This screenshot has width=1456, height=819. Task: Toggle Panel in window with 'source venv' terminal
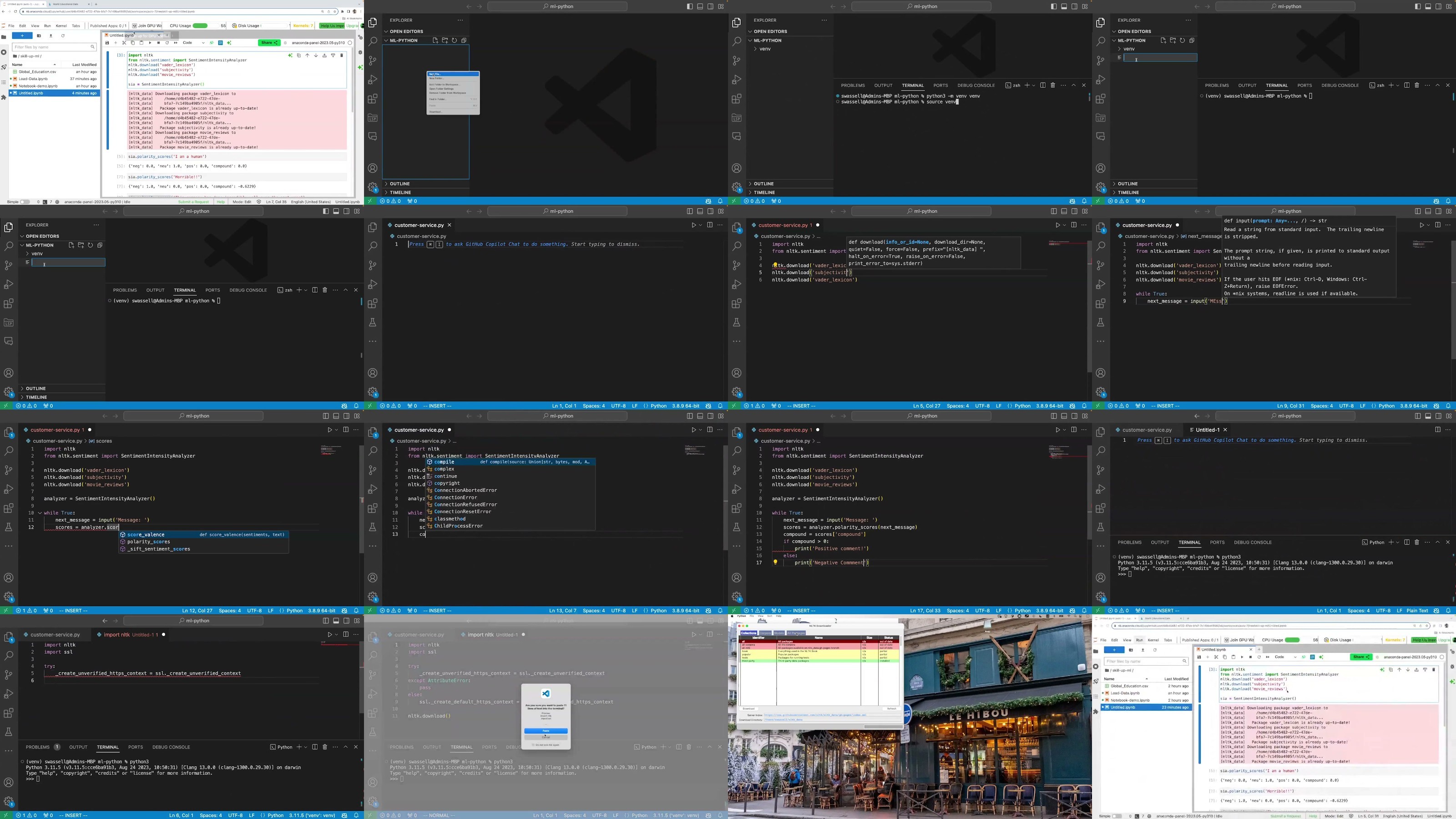[x=1064, y=7]
